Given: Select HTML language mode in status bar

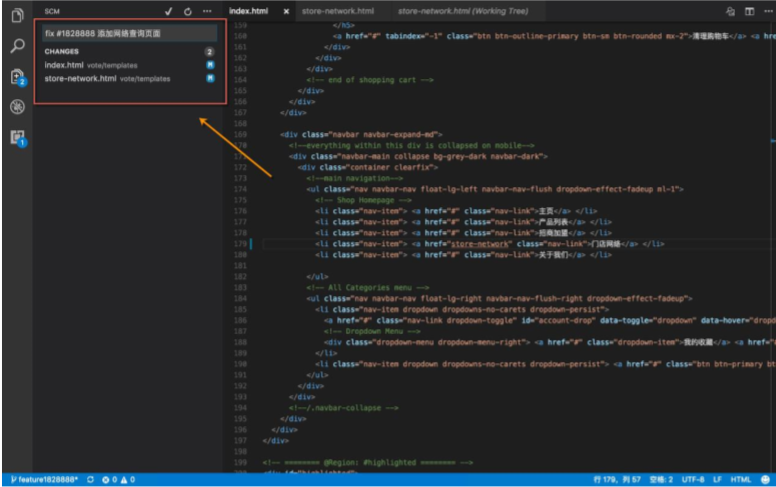Looking at the screenshot, I should [740, 480].
